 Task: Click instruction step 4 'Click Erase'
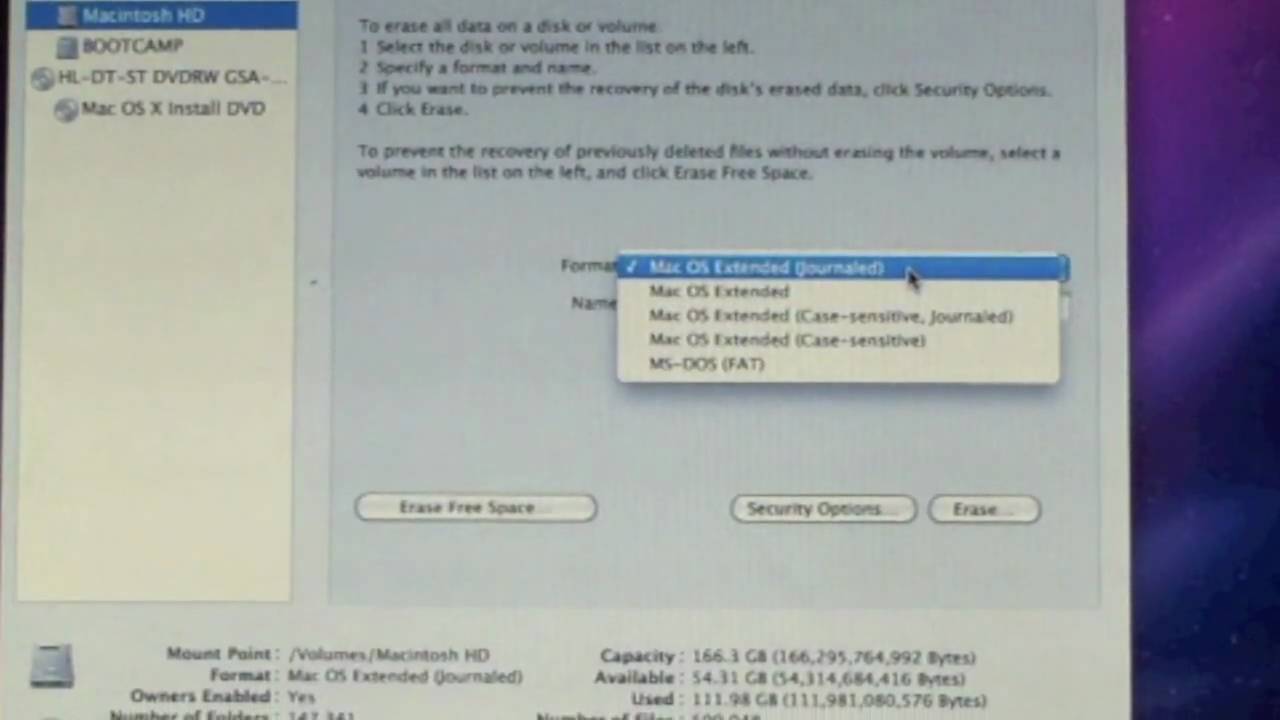(412, 109)
